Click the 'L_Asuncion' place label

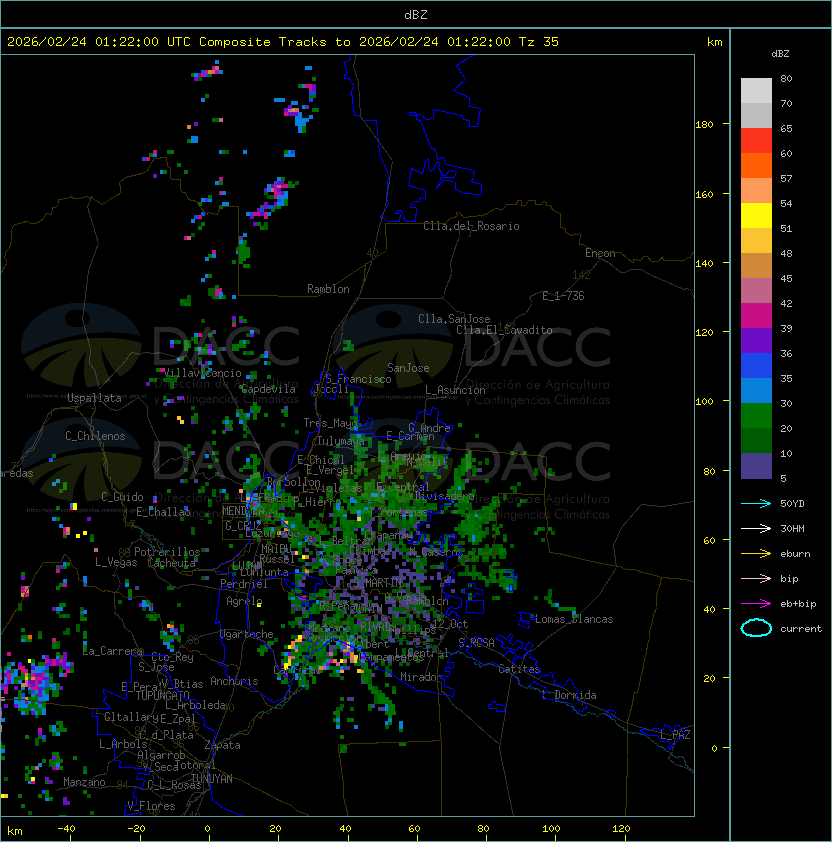pyautogui.click(x=455, y=390)
